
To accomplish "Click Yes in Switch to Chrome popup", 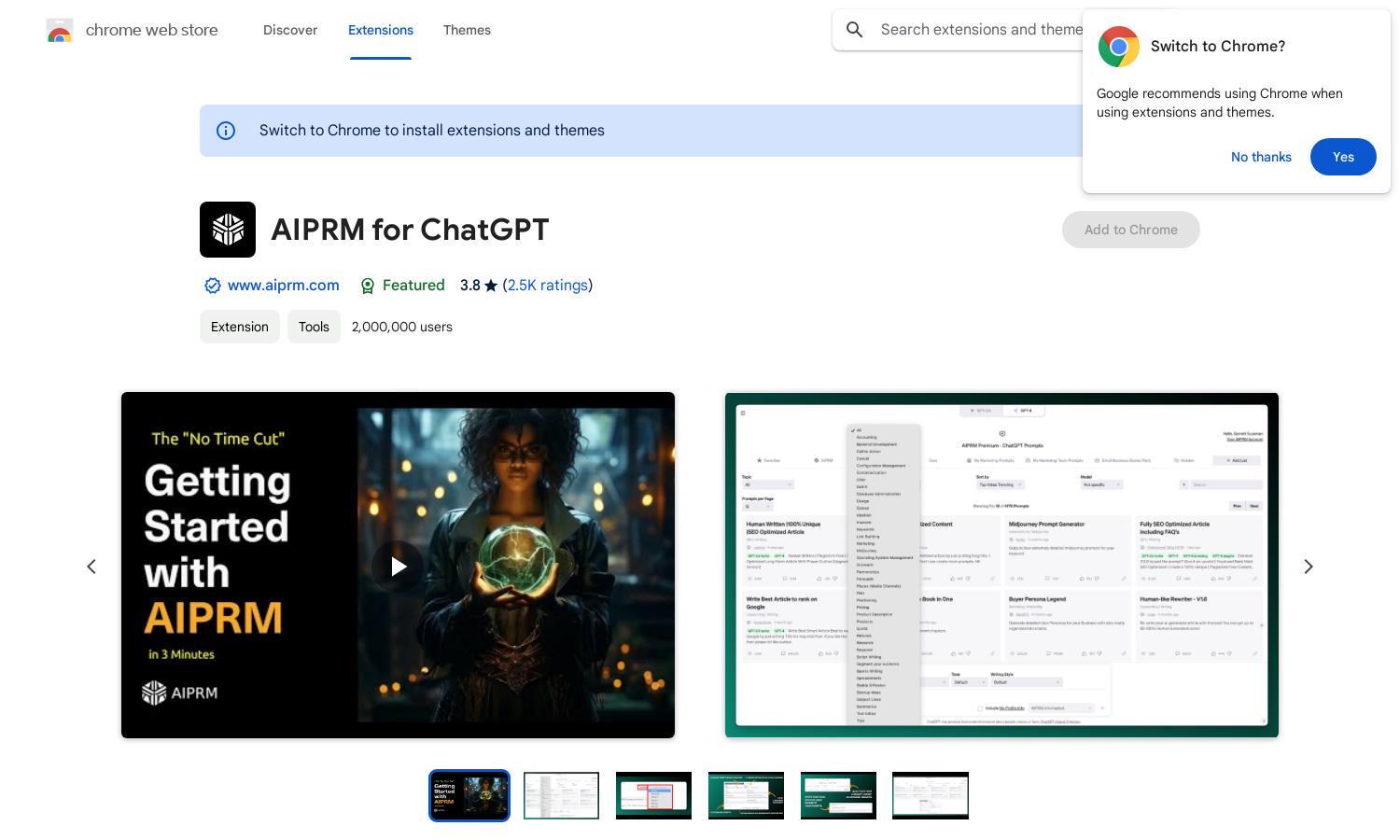I will click(x=1343, y=157).
